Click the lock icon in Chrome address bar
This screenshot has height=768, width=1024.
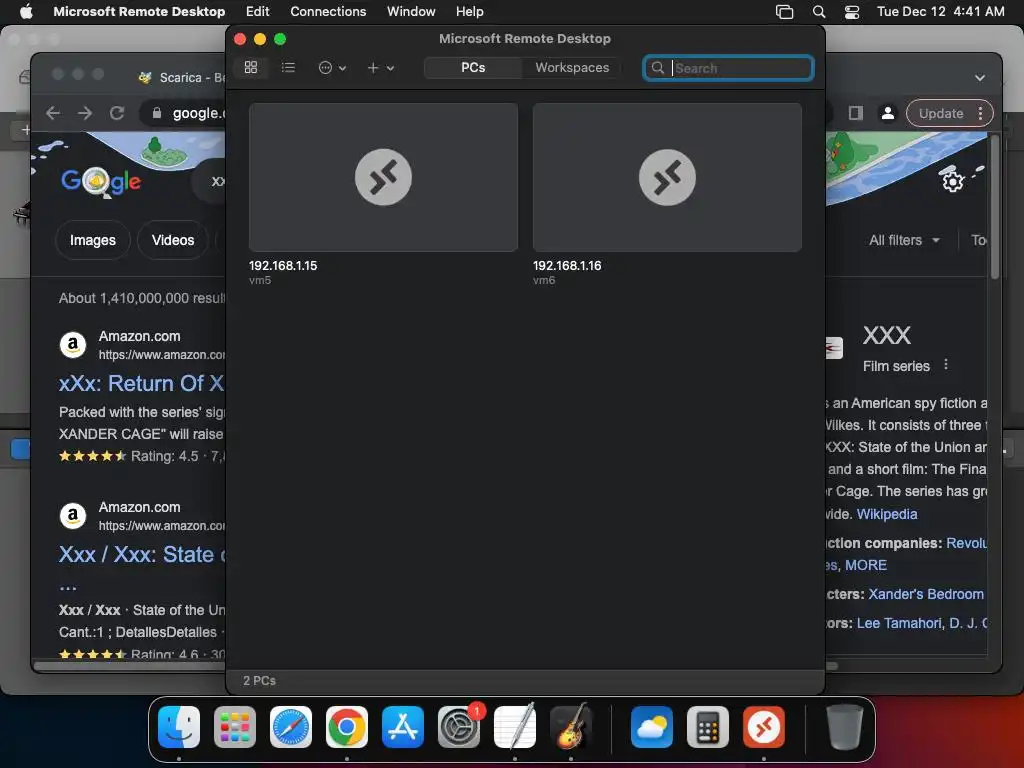click(157, 113)
